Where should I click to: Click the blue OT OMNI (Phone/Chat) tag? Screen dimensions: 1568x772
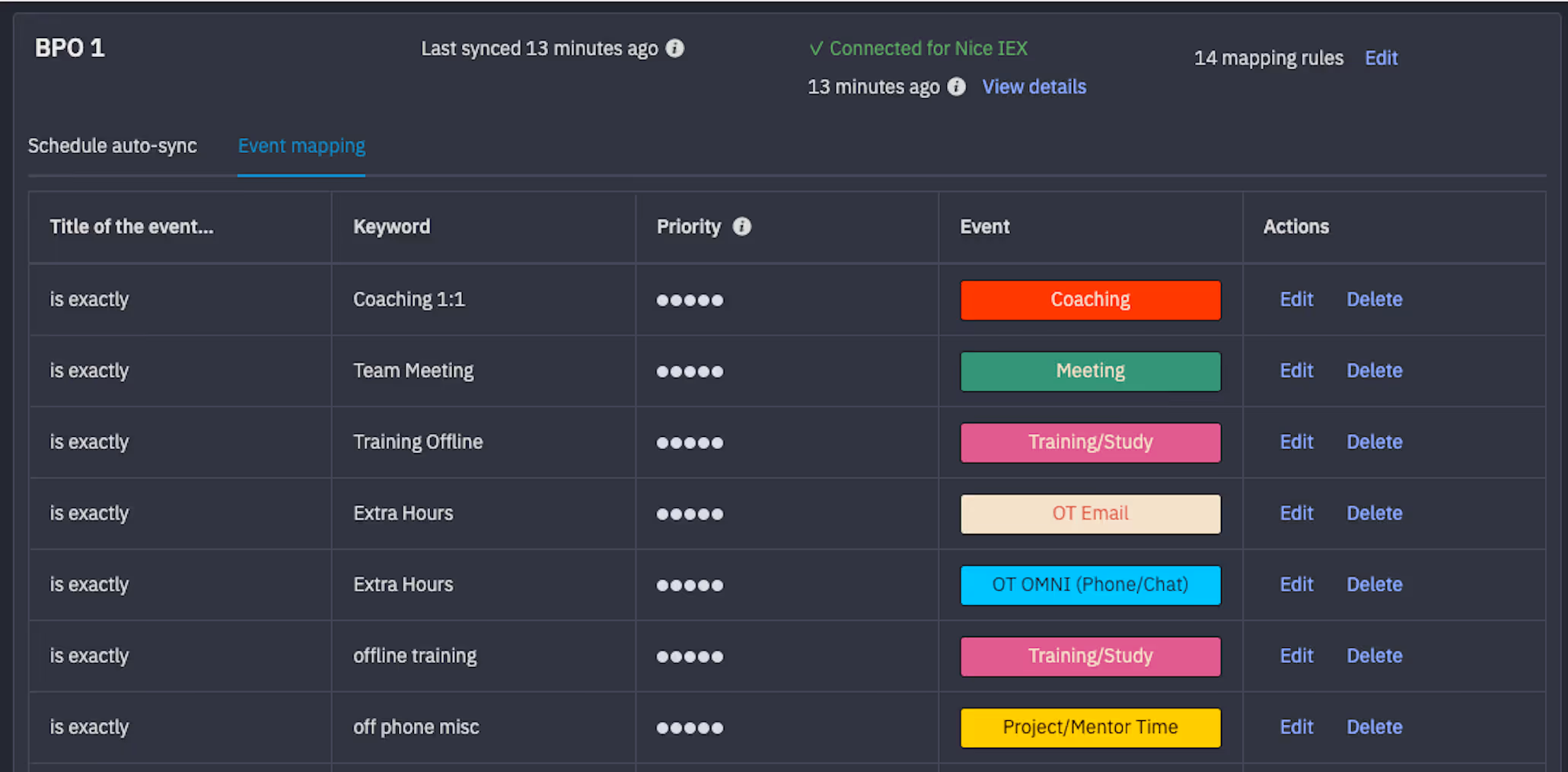(x=1091, y=585)
